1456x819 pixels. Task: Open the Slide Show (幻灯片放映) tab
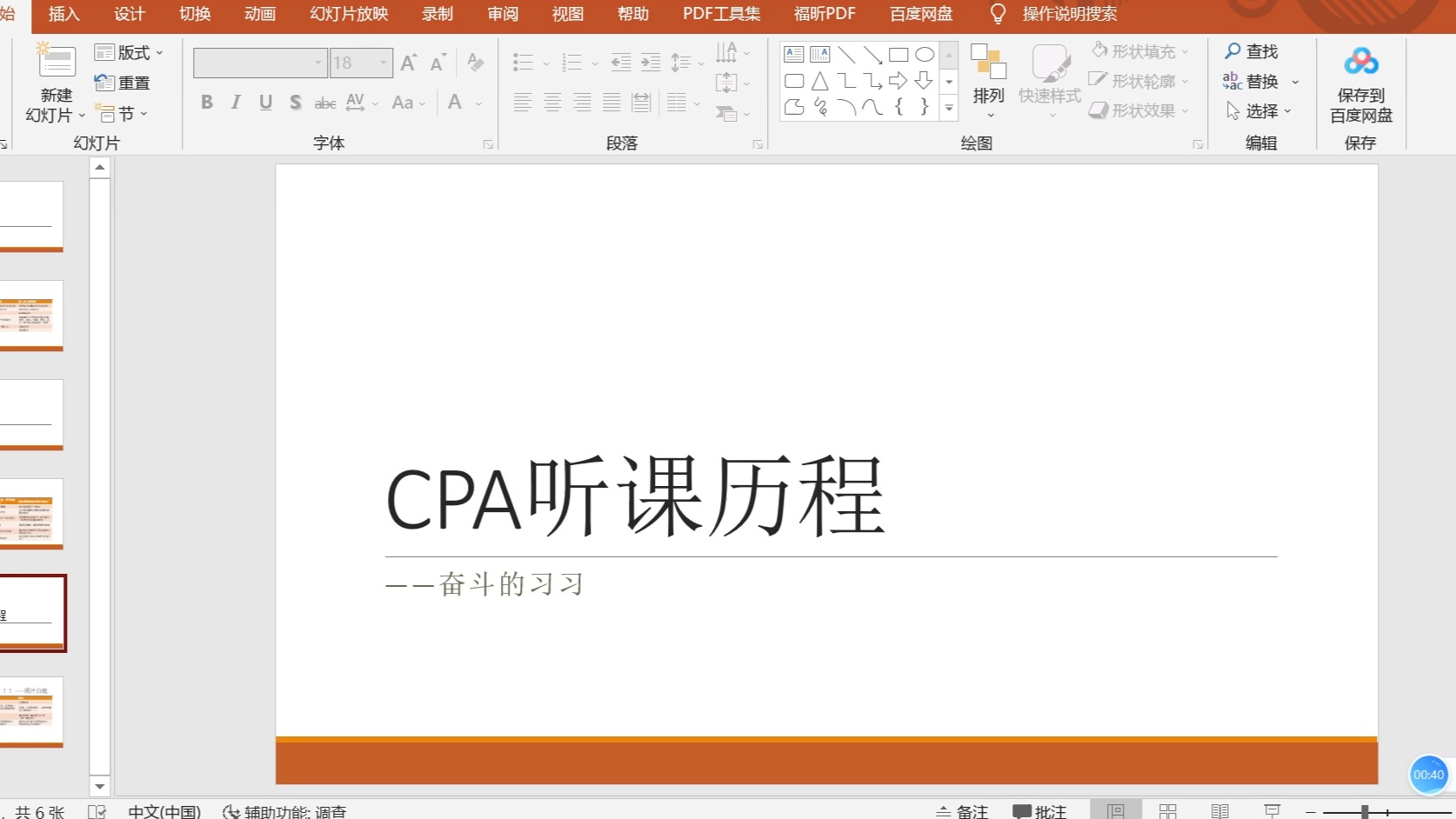pyautogui.click(x=349, y=14)
